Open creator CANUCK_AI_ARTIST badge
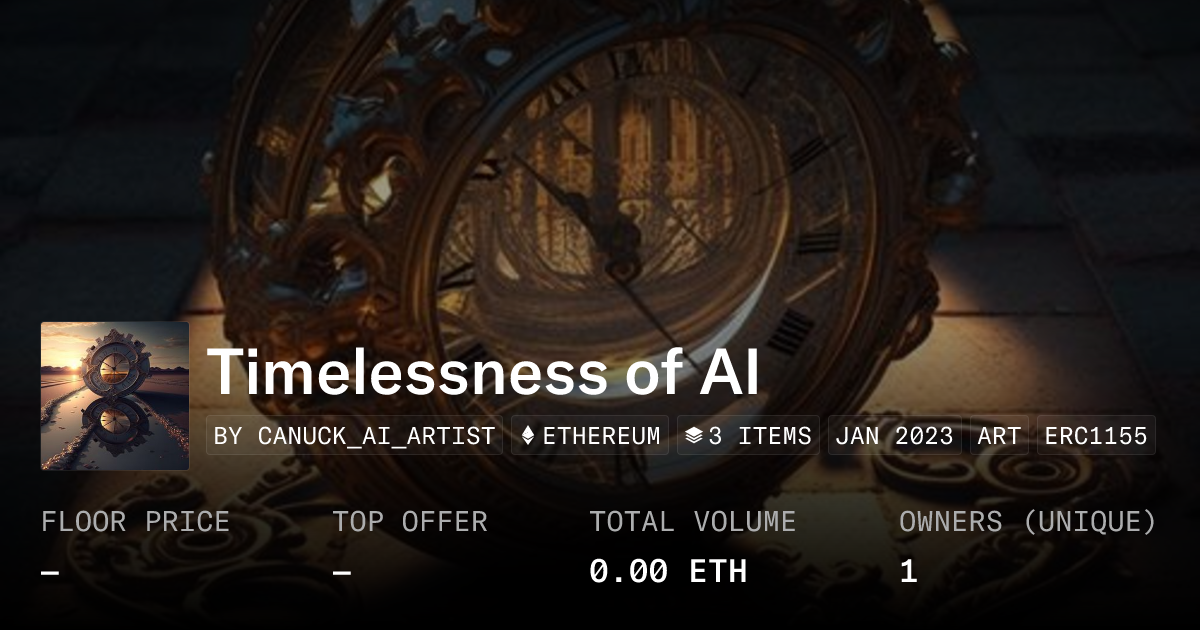This screenshot has height=630, width=1200. coord(354,436)
